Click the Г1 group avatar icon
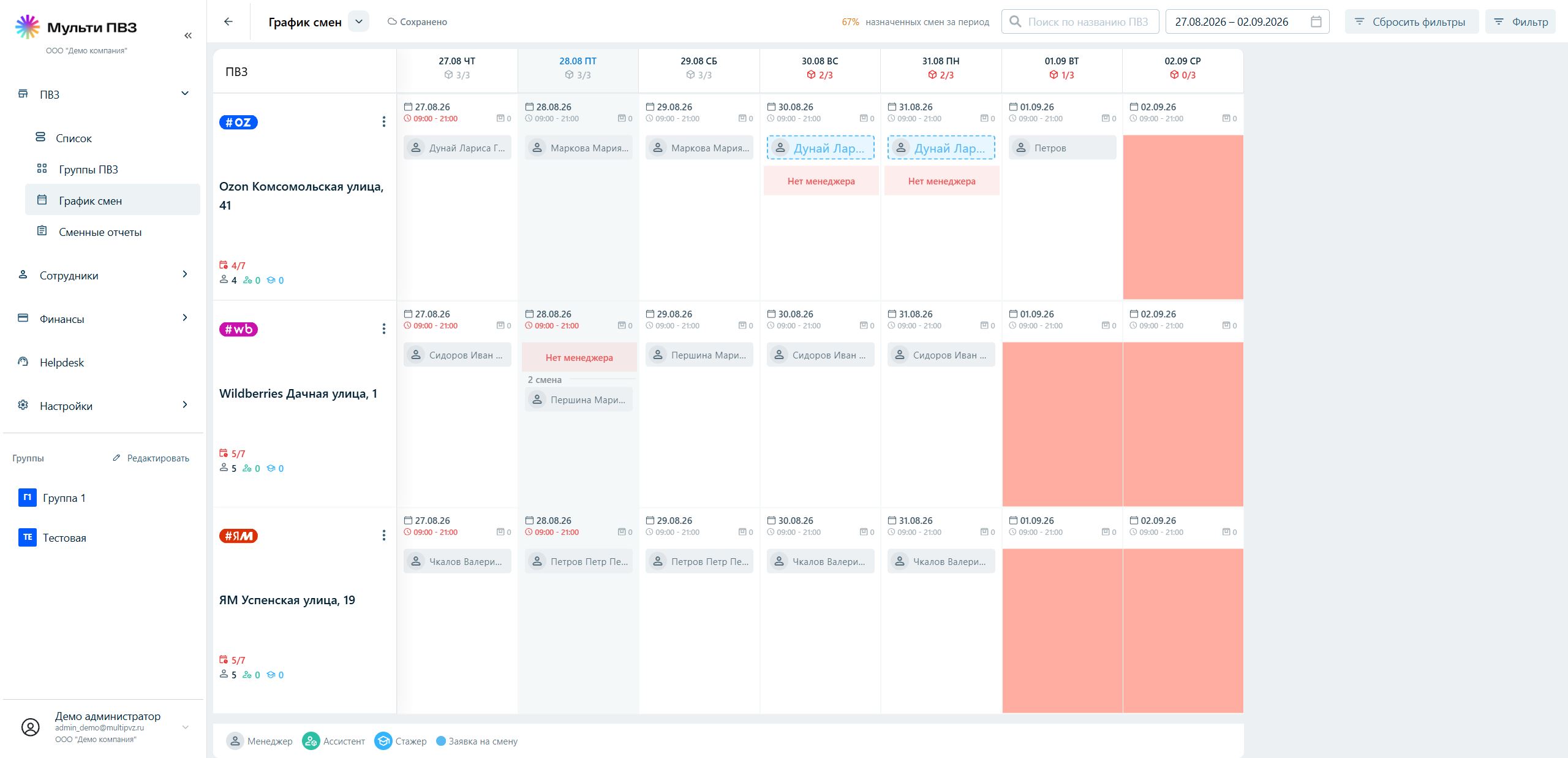1568x758 pixels. pyautogui.click(x=28, y=498)
